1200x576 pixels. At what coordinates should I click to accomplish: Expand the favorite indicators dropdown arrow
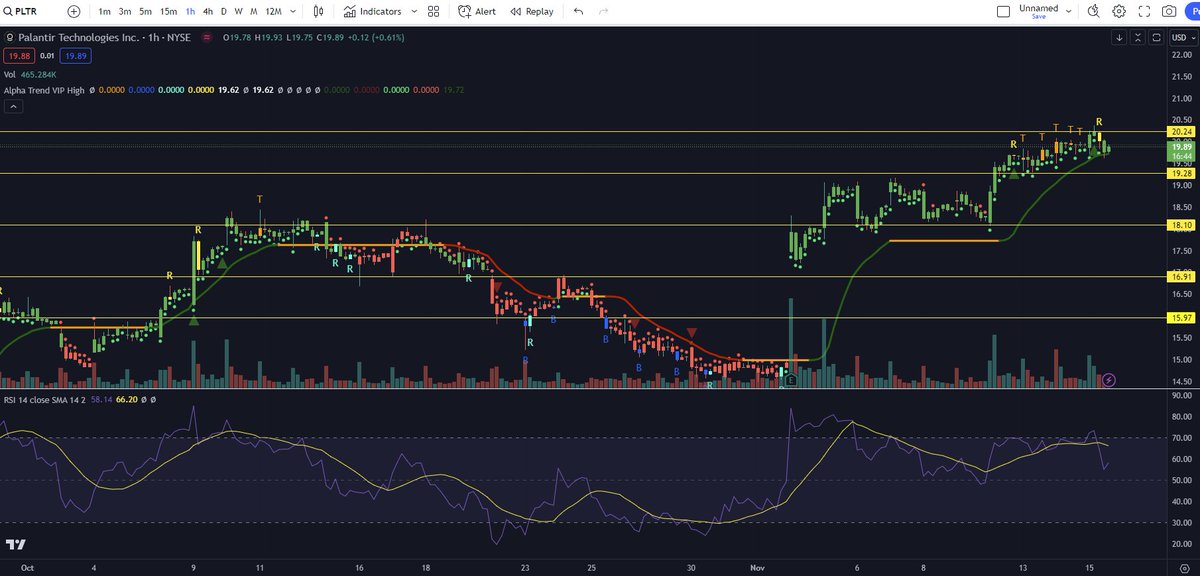pos(412,12)
